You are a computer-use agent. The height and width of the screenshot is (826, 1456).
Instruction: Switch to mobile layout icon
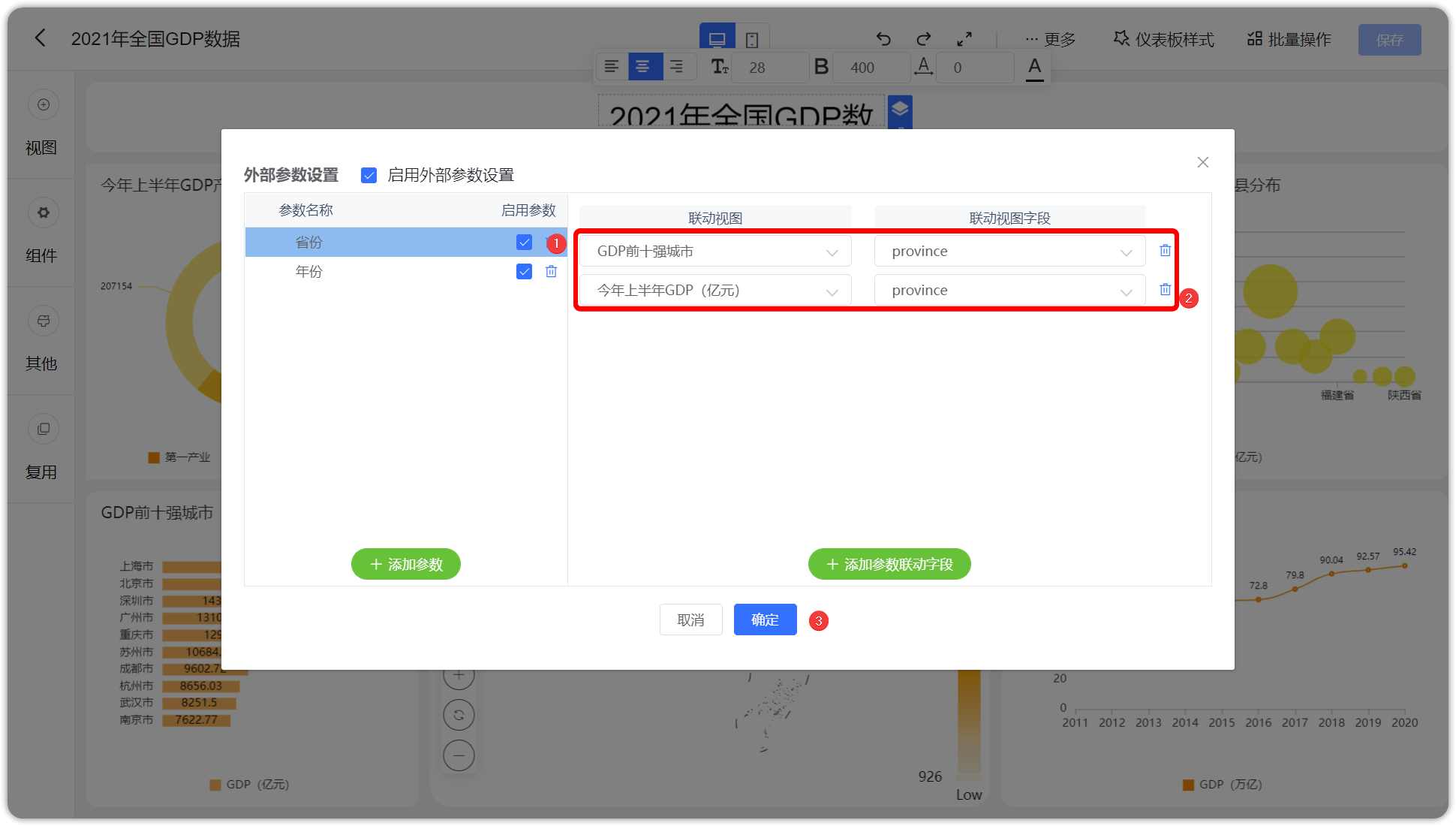coord(752,39)
